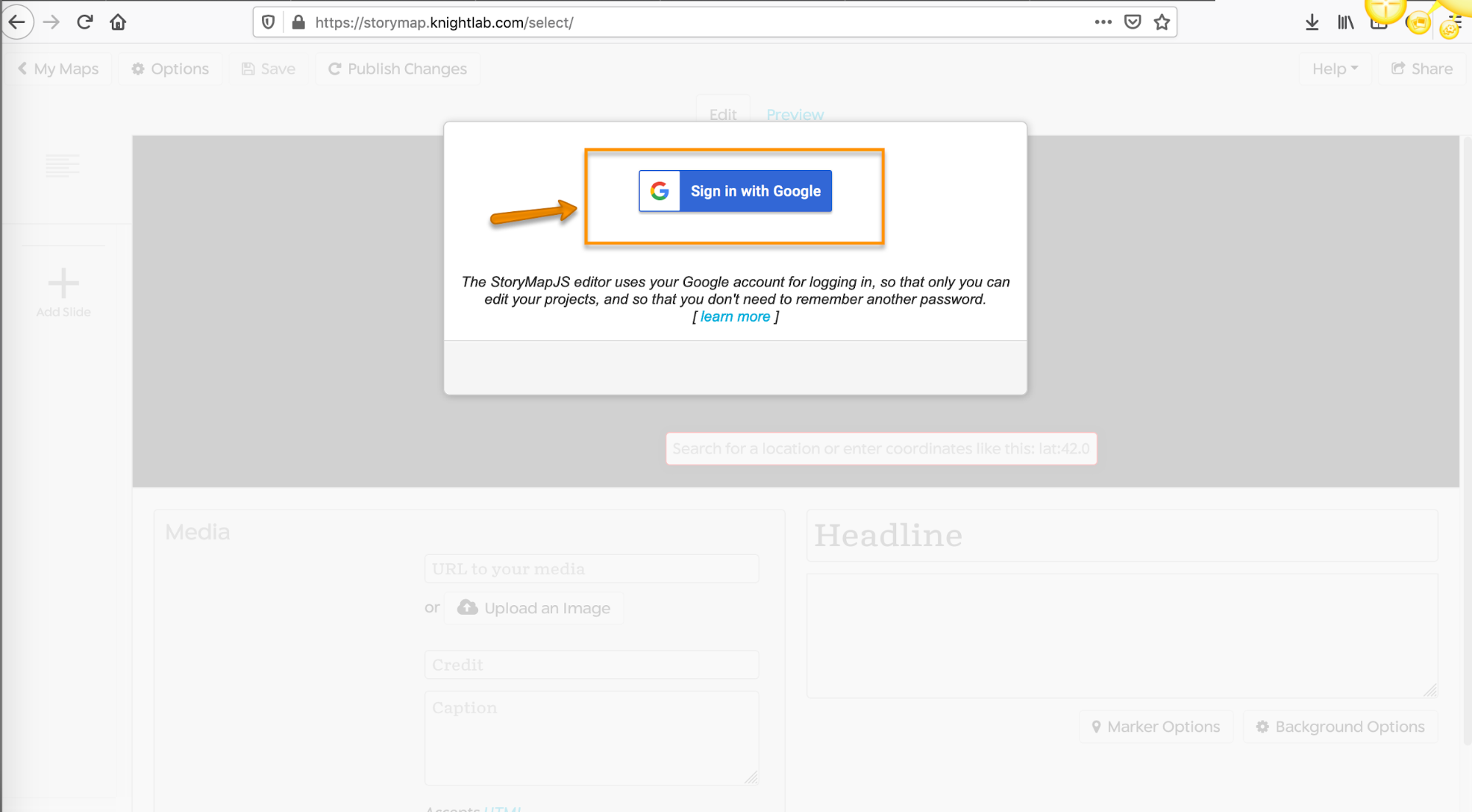The width and height of the screenshot is (1472, 812).
Task: Switch to the Preview tab
Action: (x=795, y=114)
